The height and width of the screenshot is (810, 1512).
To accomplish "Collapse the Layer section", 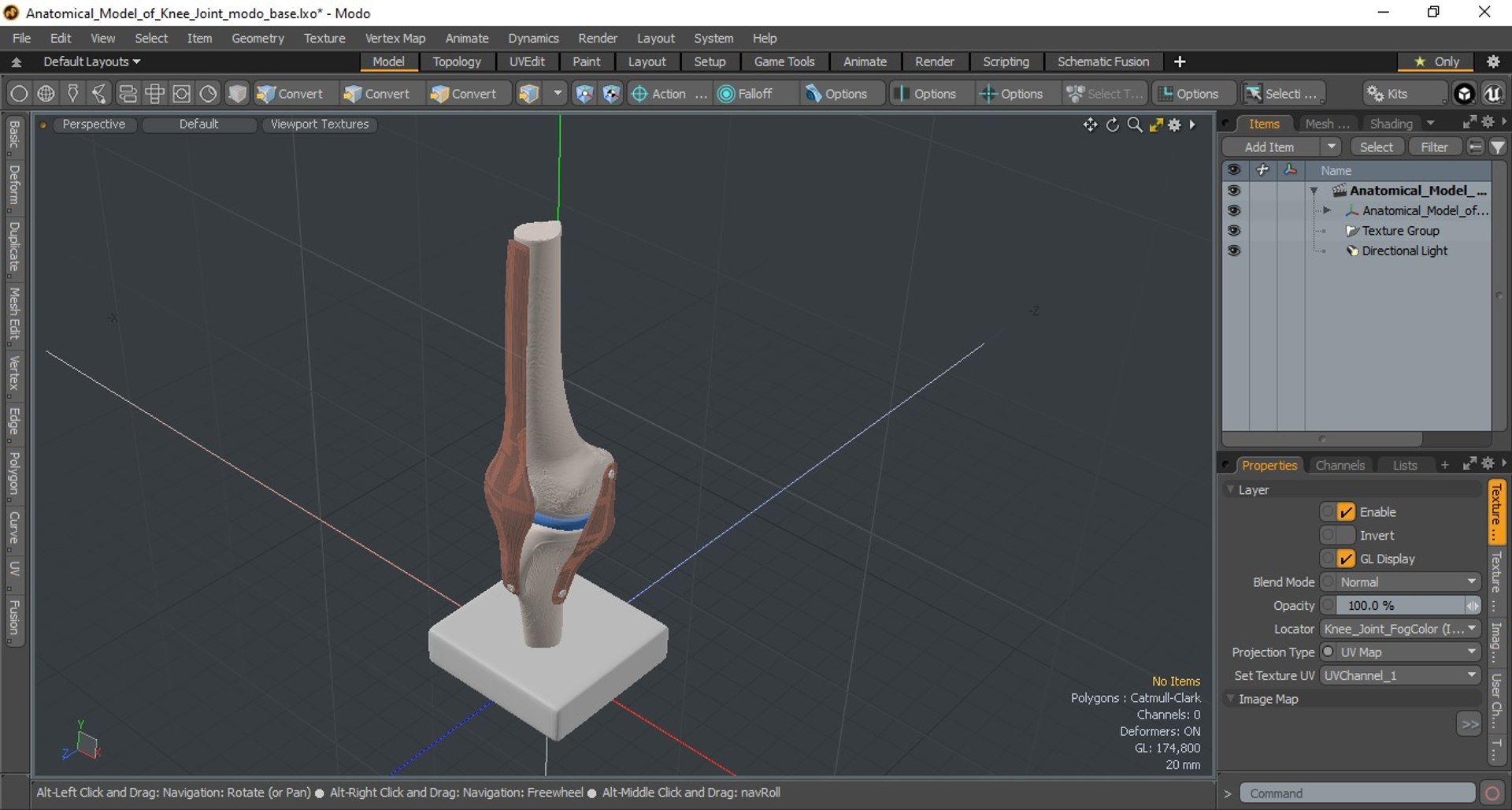I will point(1230,489).
